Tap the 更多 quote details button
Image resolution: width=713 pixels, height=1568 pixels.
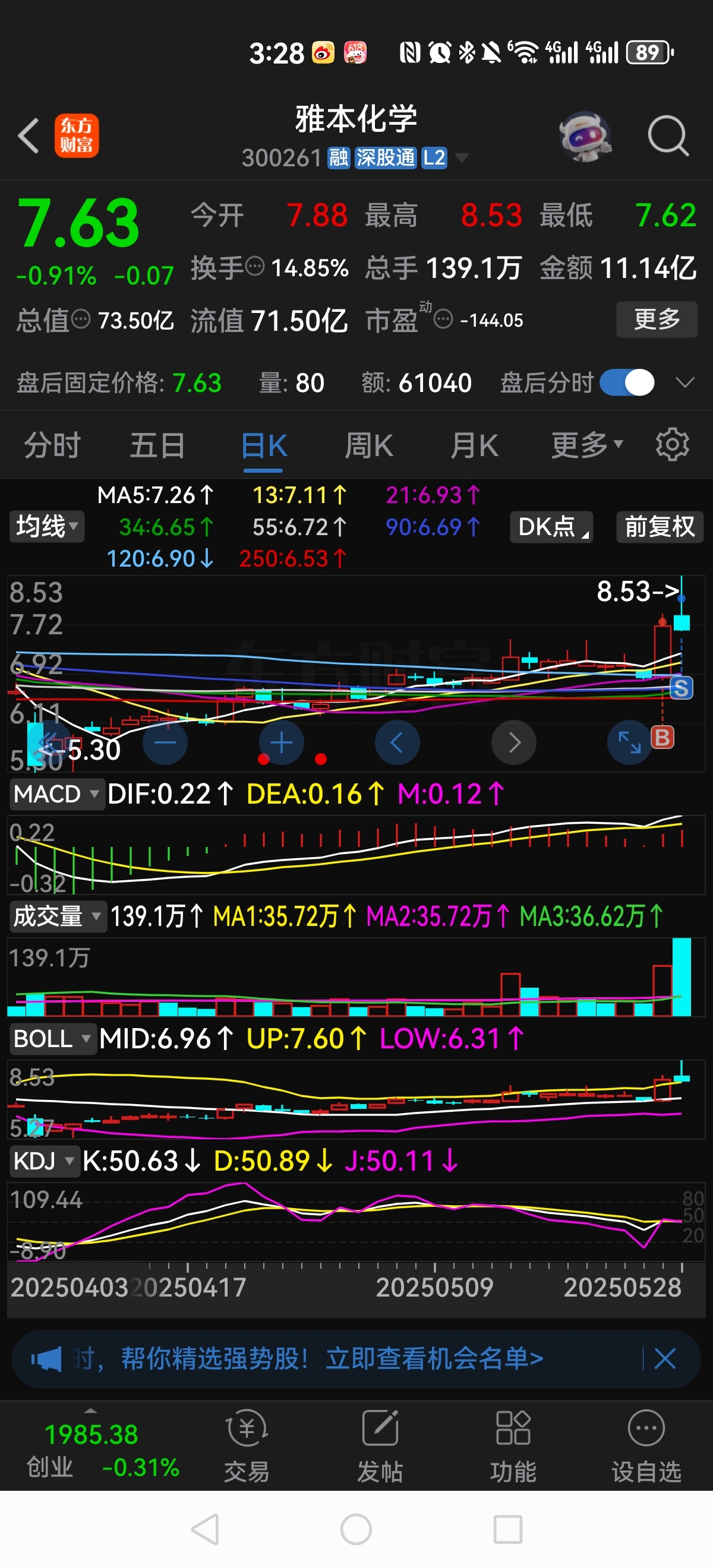pyautogui.click(x=657, y=319)
